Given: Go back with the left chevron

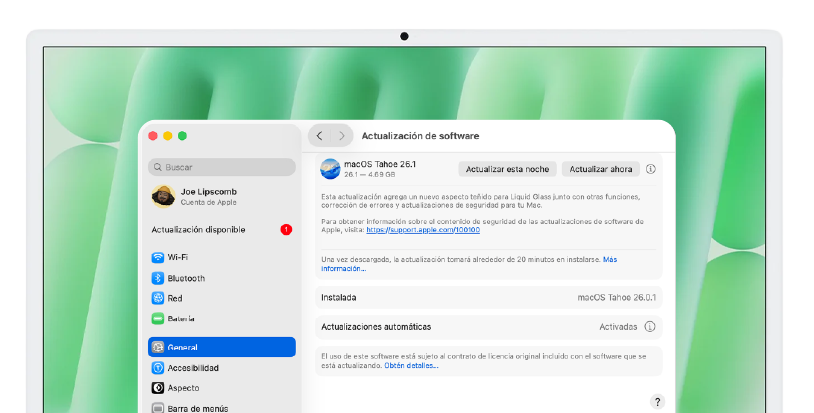Looking at the screenshot, I should tap(319, 135).
